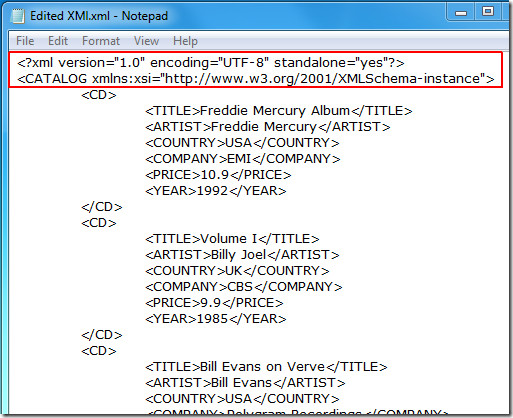513x418 pixels.
Task: Place cursor in the xml version declaration line
Action: click(x=211, y=63)
